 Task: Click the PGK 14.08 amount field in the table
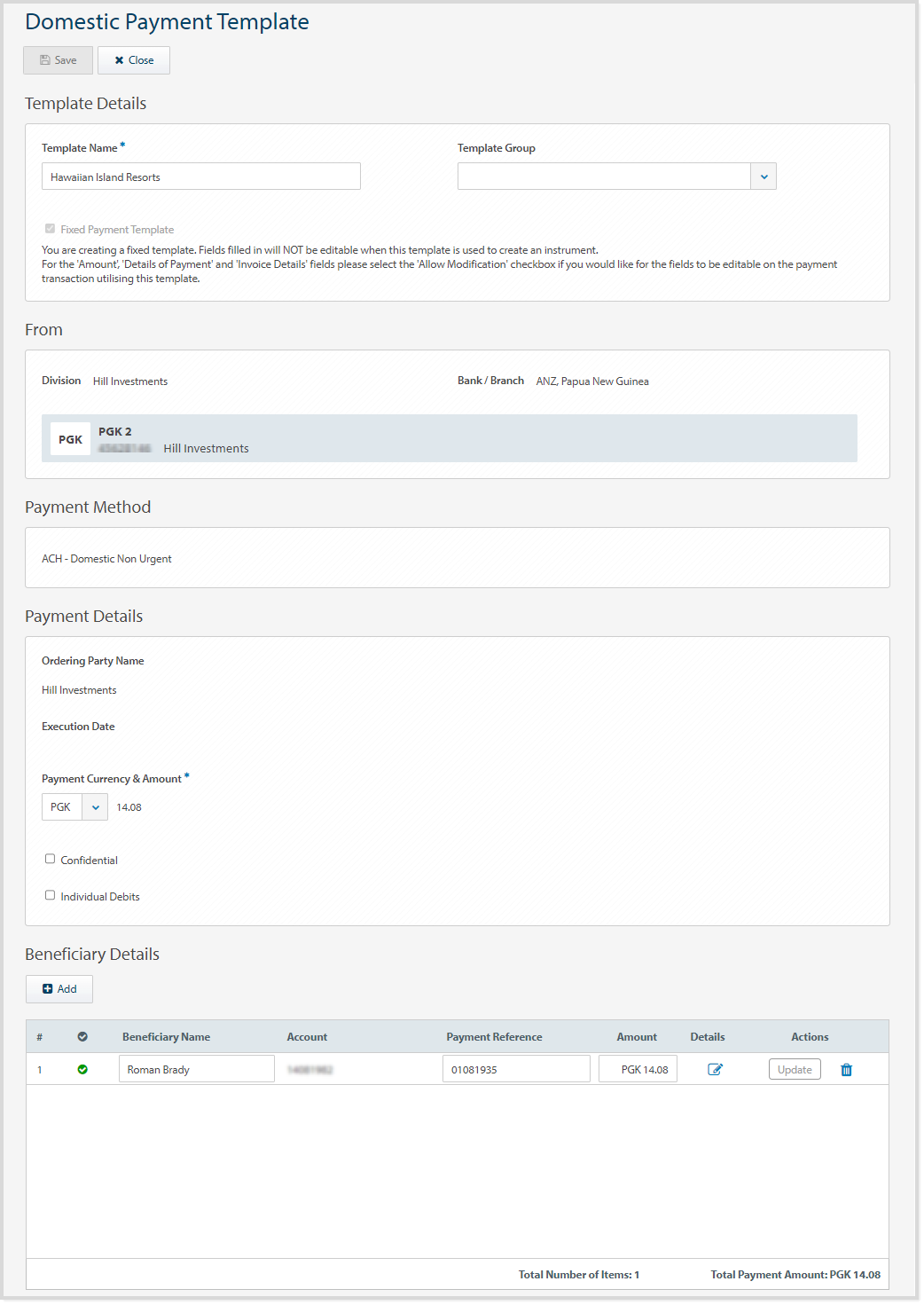click(638, 1068)
